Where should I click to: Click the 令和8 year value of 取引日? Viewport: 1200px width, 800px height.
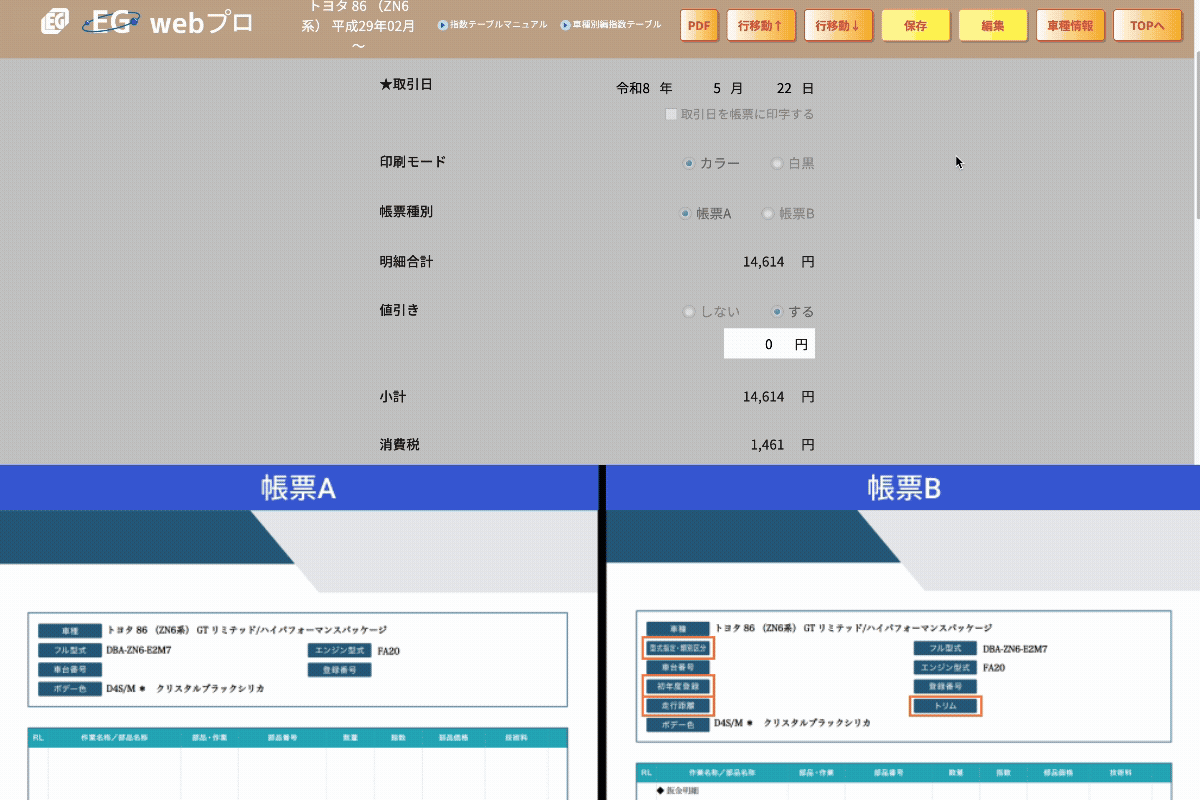(634, 88)
